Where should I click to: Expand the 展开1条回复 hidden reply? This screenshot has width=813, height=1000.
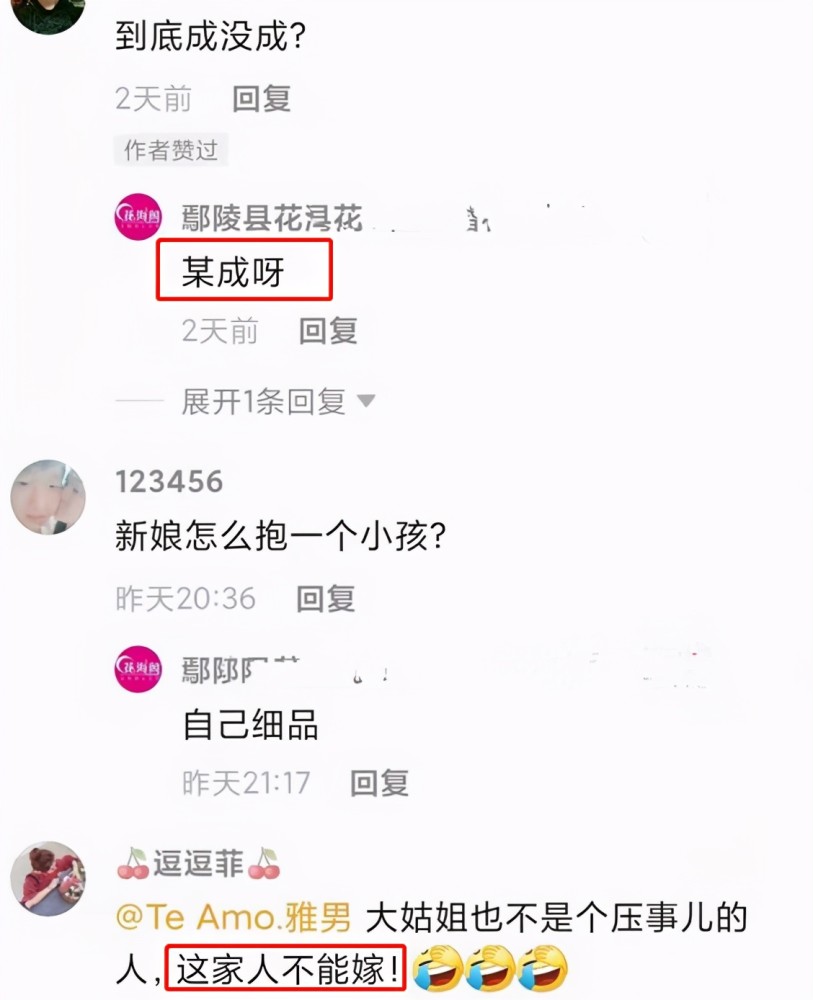263,402
